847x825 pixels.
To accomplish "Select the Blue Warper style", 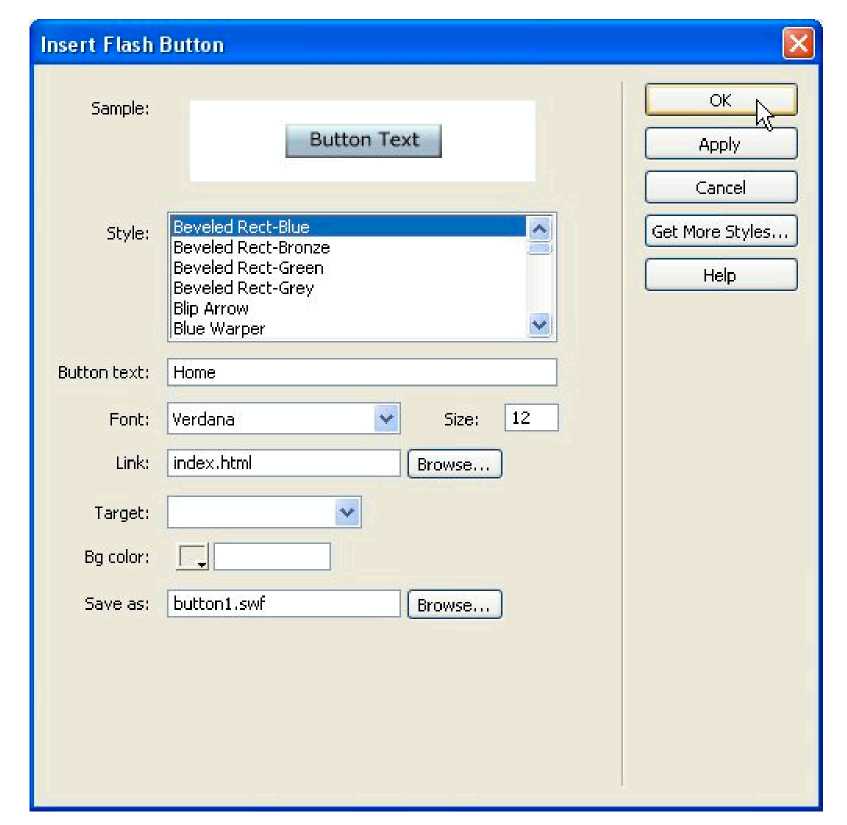I will tap(348, 328).
